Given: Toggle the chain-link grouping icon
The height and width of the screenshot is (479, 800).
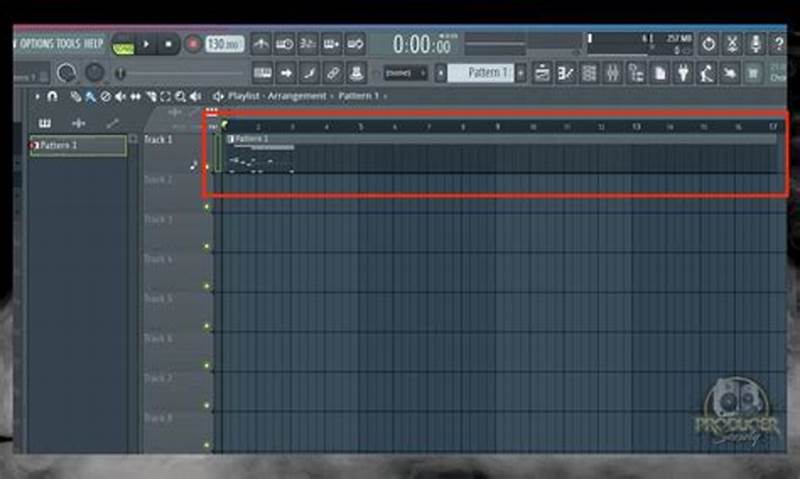Looking at the screenshot, I should pyautogui.click(x=333, y=73).
